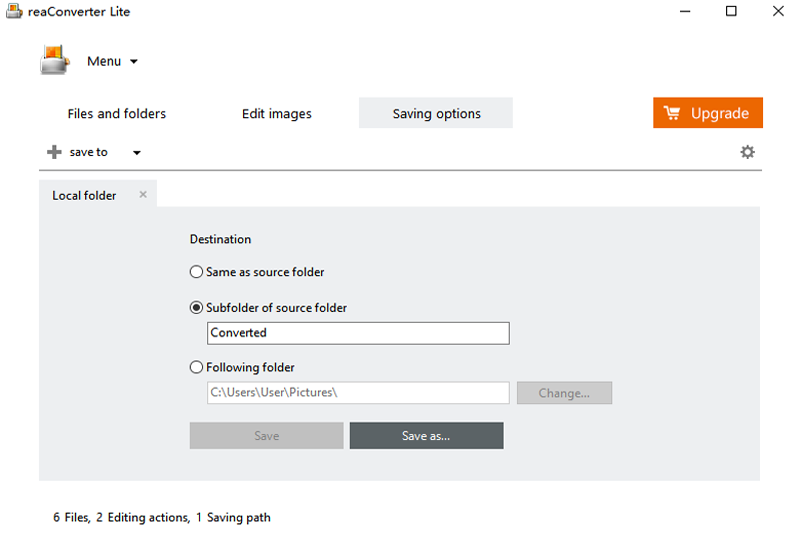
Task: Select Subfolder of source folder option
Action: (197, 308)
